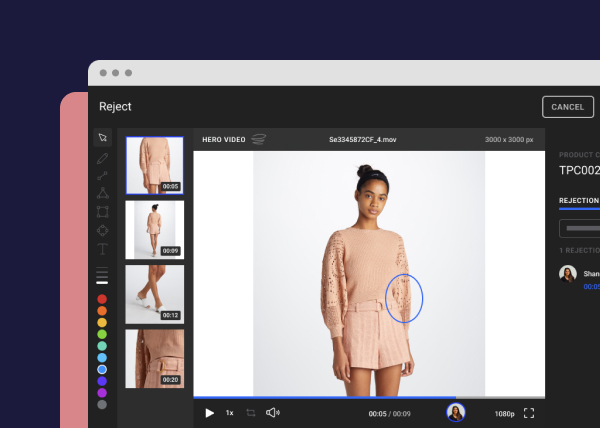This screenshot has height=428, width=600.
Task: Mute the video volume
Action: click(273, 413)
